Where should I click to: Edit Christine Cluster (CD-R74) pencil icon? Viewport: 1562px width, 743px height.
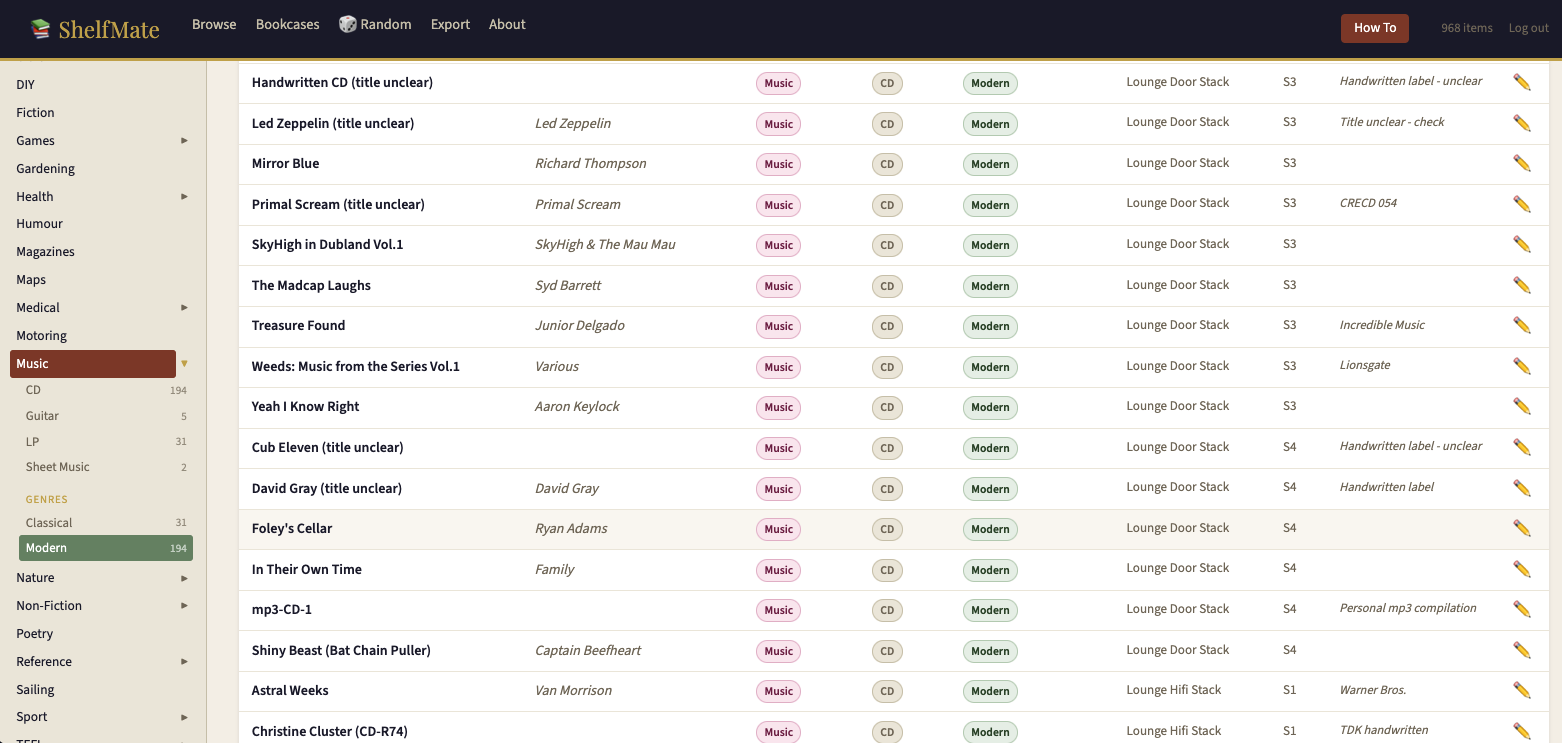click(x=1522, y=731)
